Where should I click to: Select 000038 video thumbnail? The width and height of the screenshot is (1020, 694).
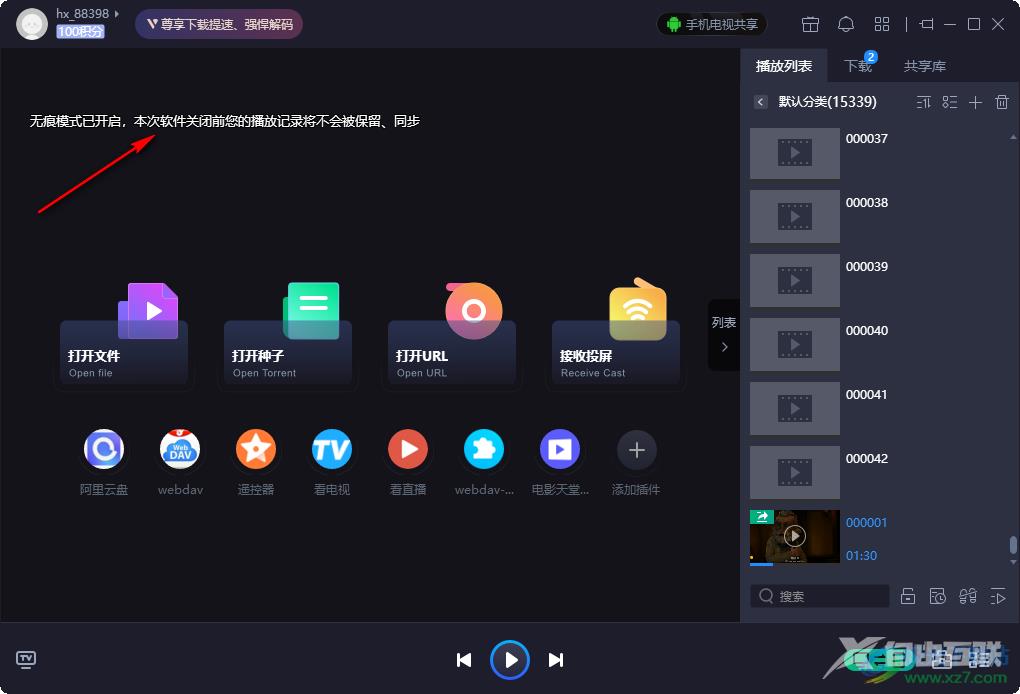(x=795, y=217)
